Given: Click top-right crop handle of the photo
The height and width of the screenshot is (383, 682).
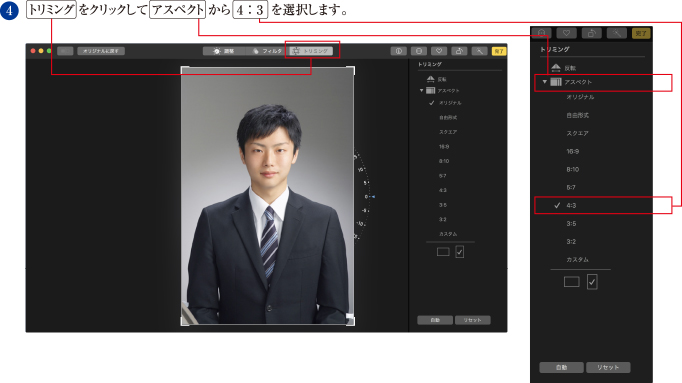Looking at the screenshot, I should (x=351, y=70).
